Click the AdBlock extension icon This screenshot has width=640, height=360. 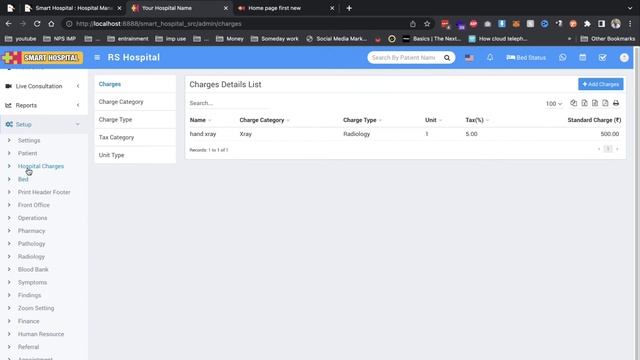point(473,24)
